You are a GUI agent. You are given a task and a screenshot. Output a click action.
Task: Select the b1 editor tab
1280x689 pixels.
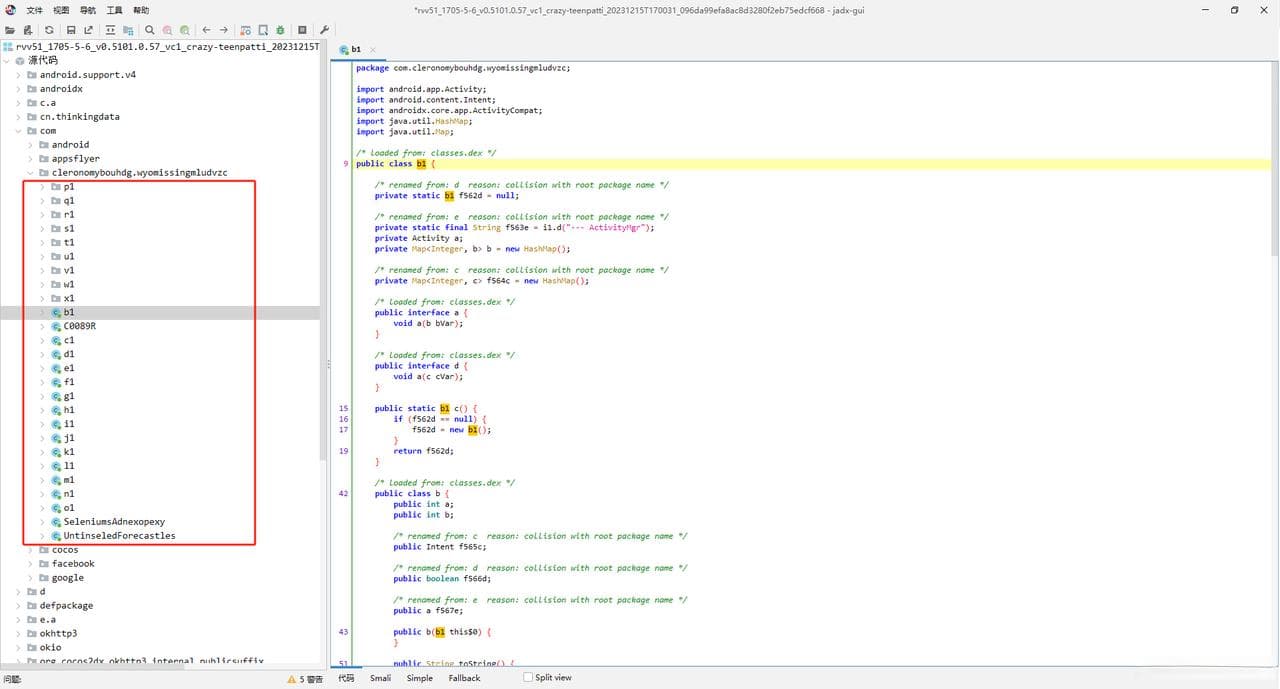tap(356, 49)
